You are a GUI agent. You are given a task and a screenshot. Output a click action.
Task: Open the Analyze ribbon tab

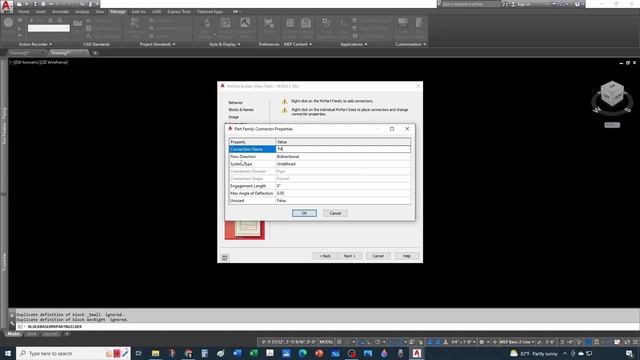tap(82, 12)
